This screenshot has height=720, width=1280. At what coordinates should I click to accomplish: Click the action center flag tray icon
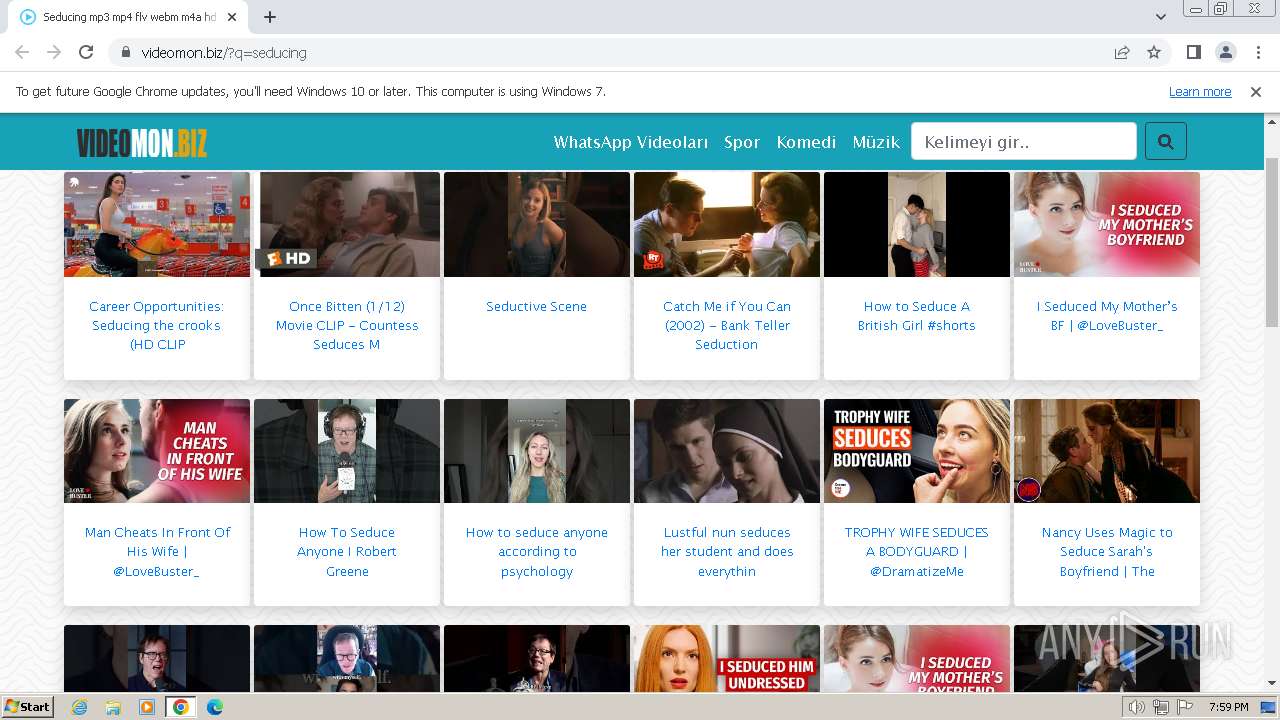1185,707
